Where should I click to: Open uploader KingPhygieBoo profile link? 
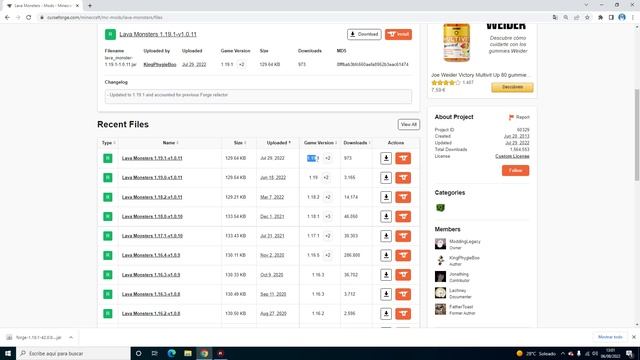(x=160, y=64)
